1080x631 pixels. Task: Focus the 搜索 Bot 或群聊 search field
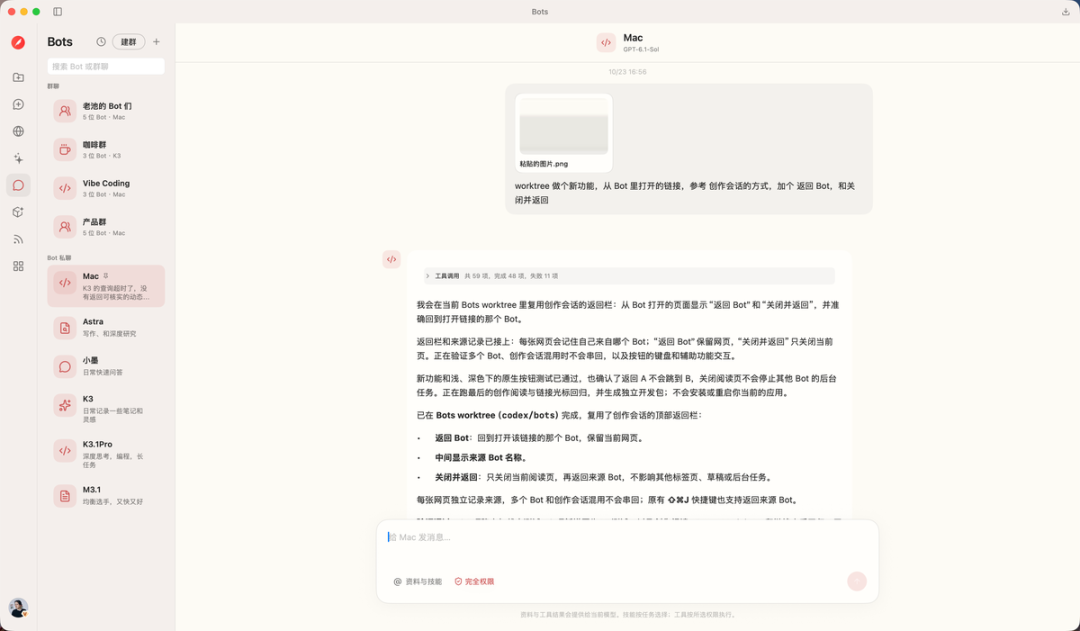(x=106, y=66)
